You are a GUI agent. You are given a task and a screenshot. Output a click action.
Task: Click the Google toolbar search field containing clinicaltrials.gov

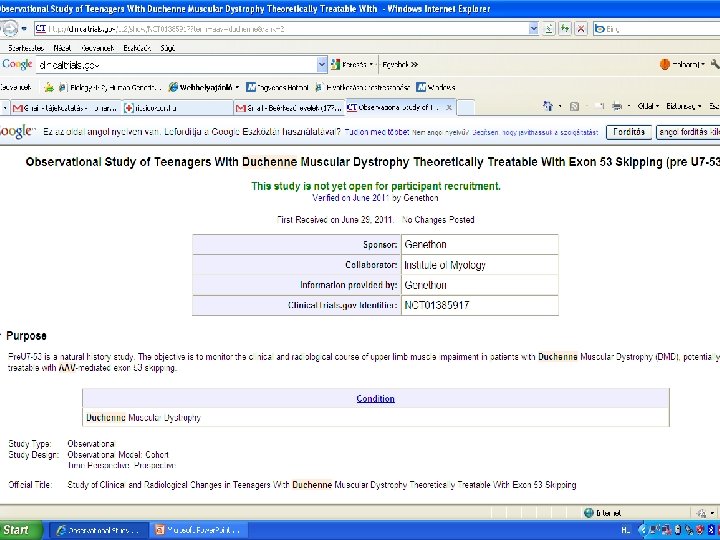tap(176, 65)
